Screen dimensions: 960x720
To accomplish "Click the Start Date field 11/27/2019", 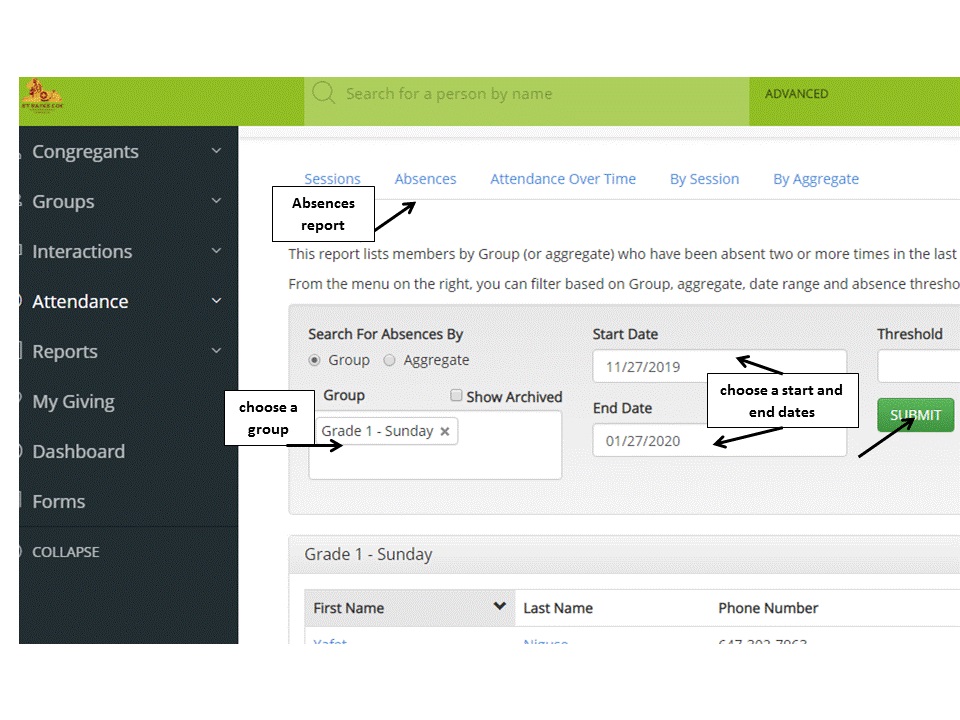I will [x=719, y=366].
